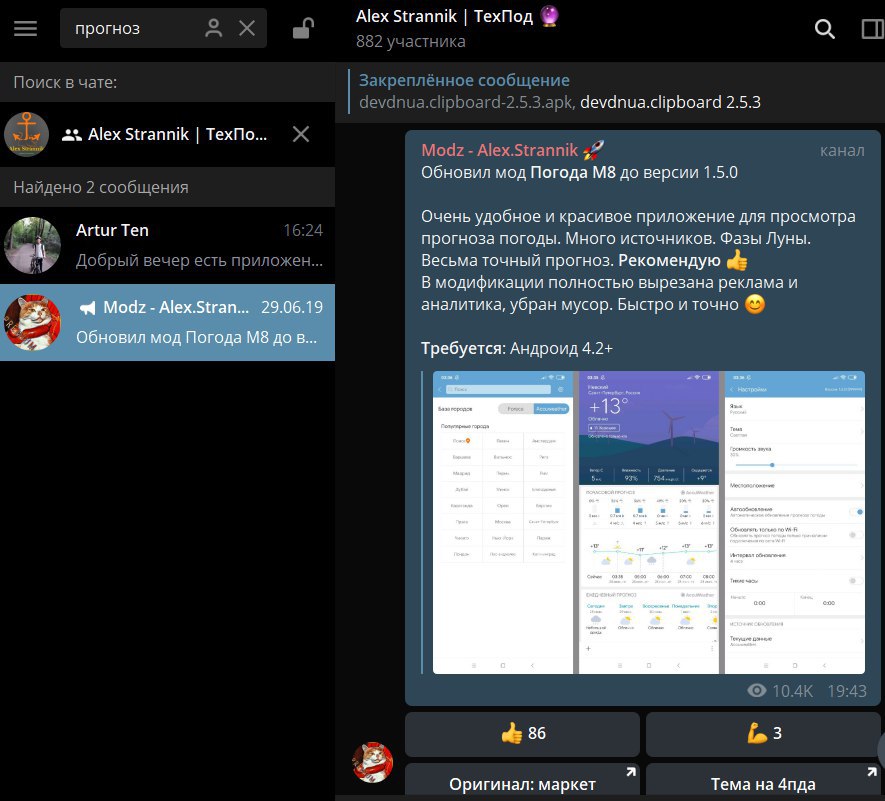The width and height of the screenshot is (885, 801).
Task: Click the канал label on message
Action: tap(842, 151)
